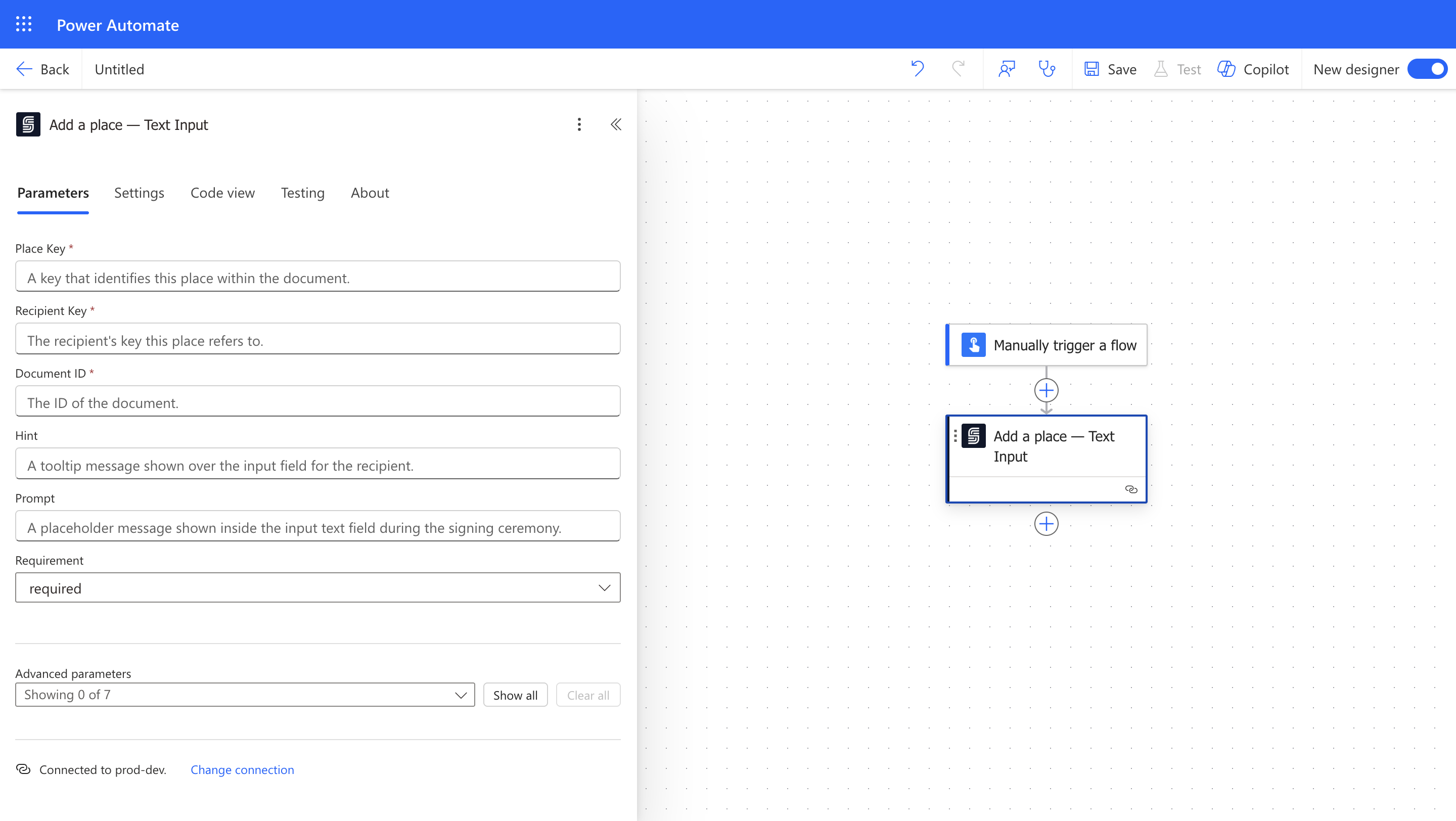The width and height of the screenshot is (1456, 821).
Task: Open the flow checker stethoscope icon
Action: (1047, 69)
